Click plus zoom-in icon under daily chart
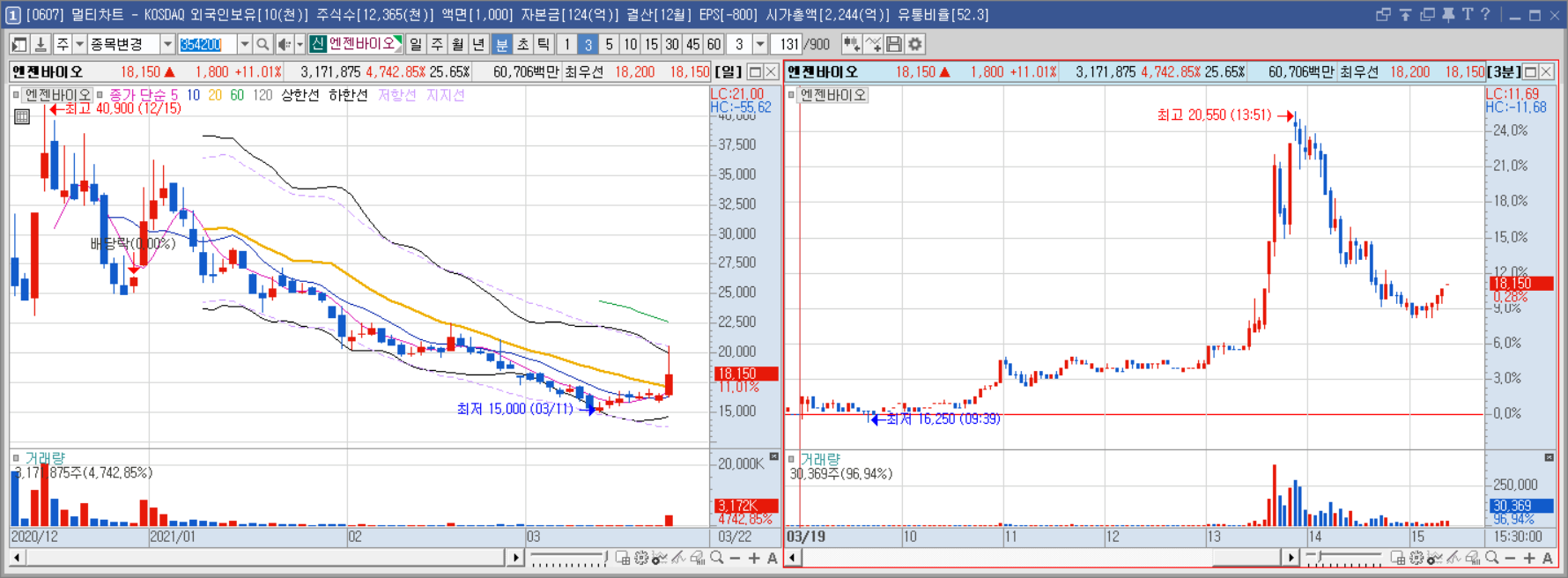The image size is (1568, 578). (754, 558)
